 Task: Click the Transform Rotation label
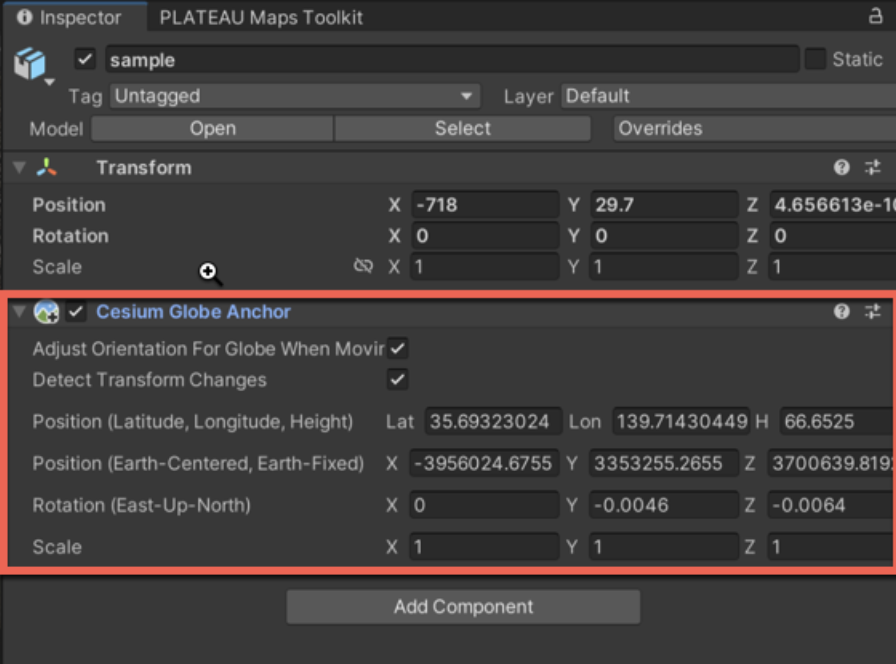click(x=70, y=235)
